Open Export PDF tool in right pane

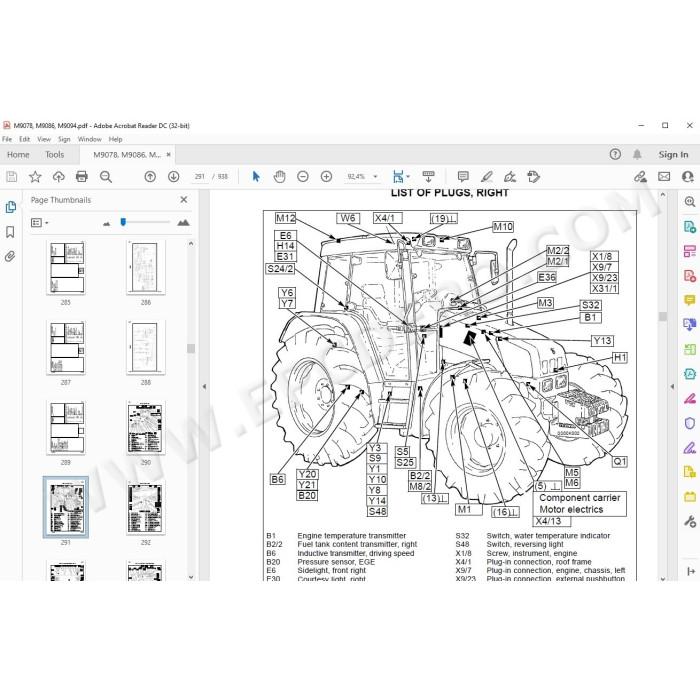click(x=690, y=226)
